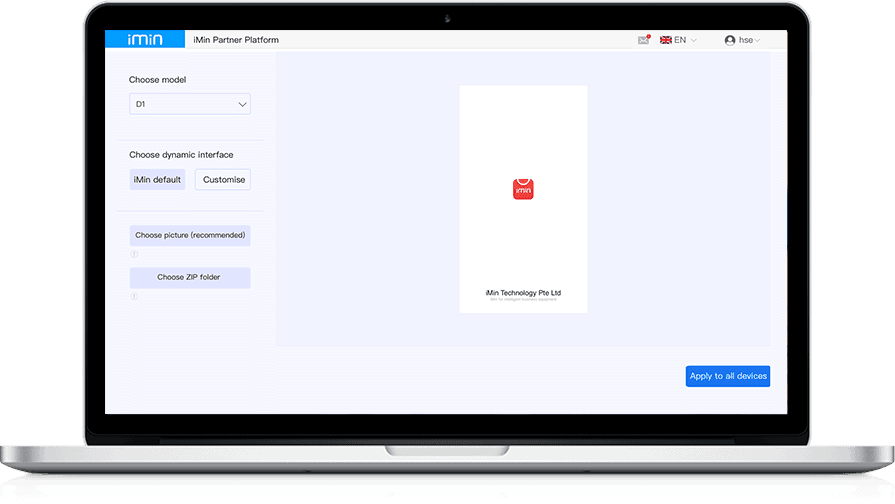This screenshot has width=895, height=504.
Task: Click the Choose dynamic interface label
Action: pos(181,155)
